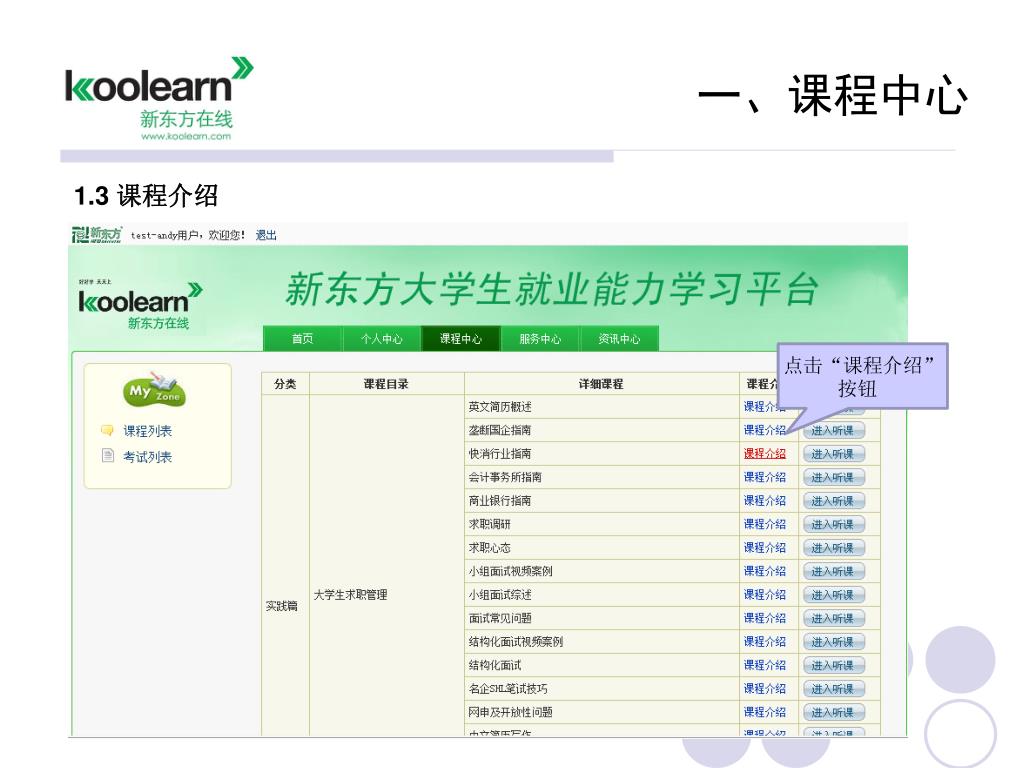Viewport: 1024px width, 768px height.
Task: Open 课程列表 in the sidebar
Action: [148, 431]
